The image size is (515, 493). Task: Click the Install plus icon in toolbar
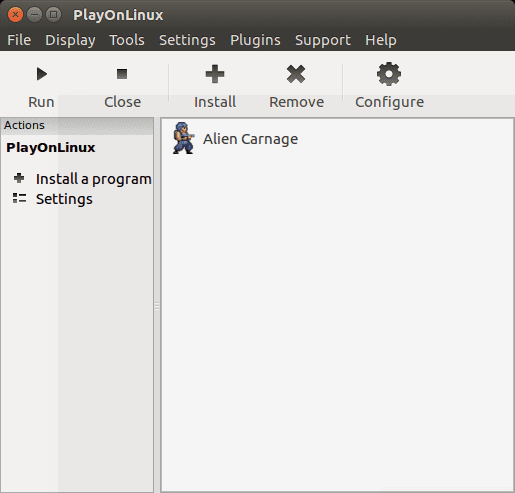click(x=215, y=74)
